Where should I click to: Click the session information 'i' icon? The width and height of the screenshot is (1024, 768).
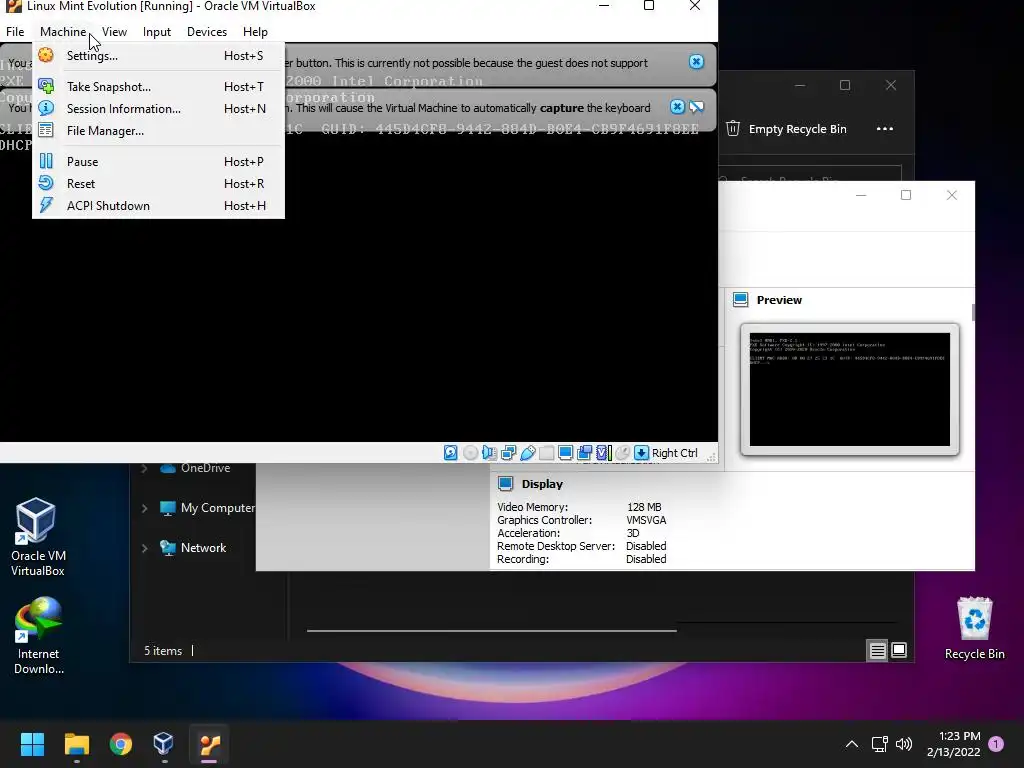(46, 108)
